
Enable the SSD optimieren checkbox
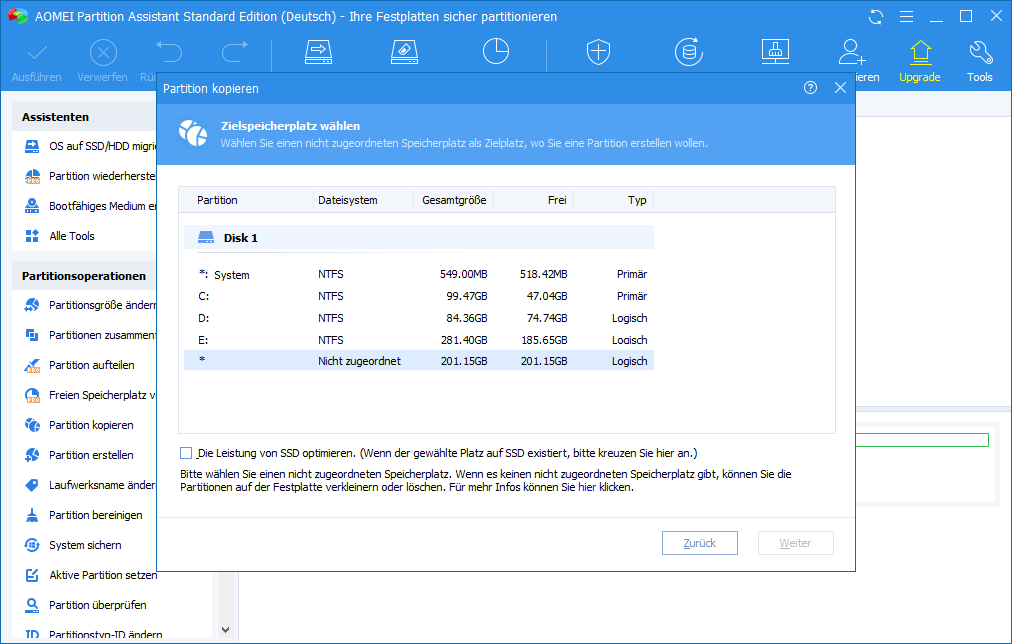coord(186,453)
